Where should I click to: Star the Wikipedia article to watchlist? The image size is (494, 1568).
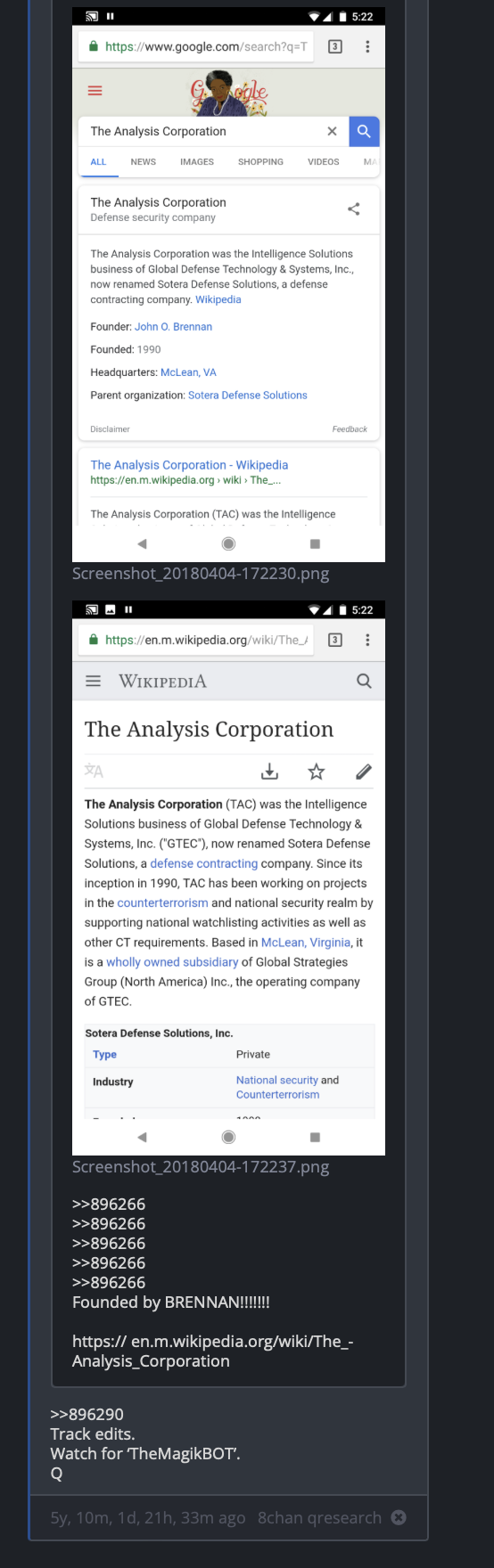[316, 772]
